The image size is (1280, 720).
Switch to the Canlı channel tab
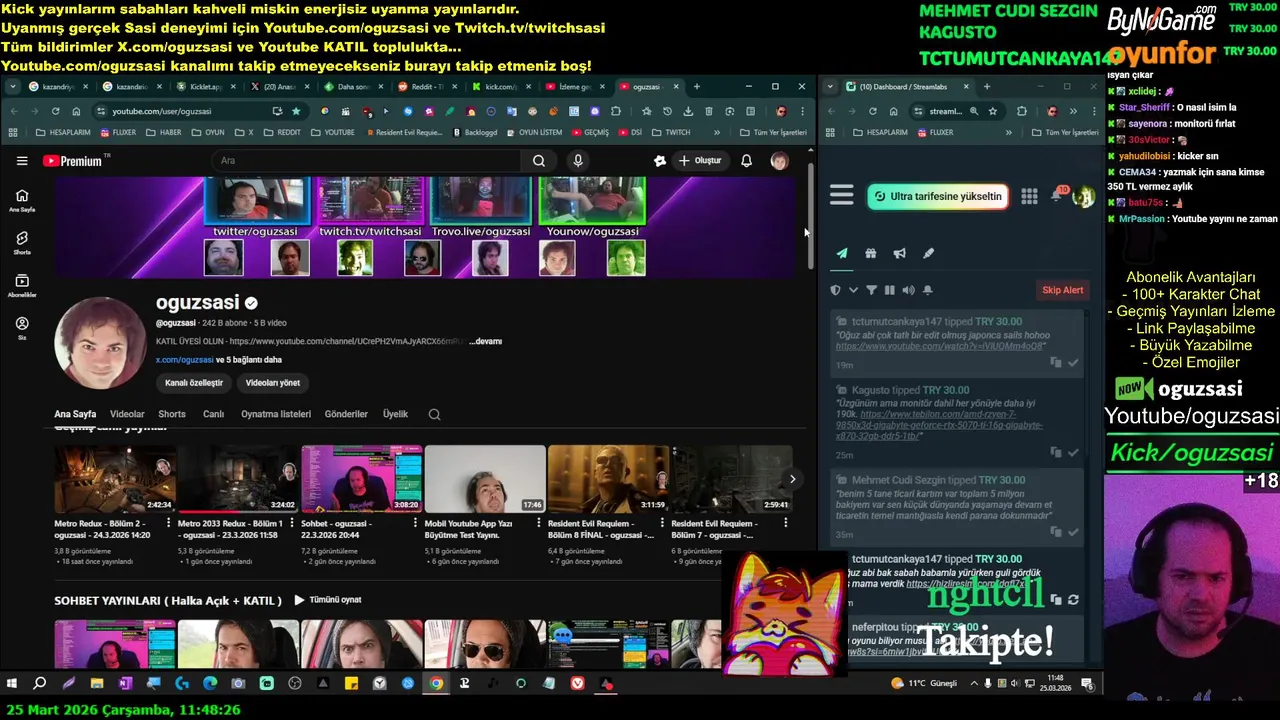(x=214, y=414)
